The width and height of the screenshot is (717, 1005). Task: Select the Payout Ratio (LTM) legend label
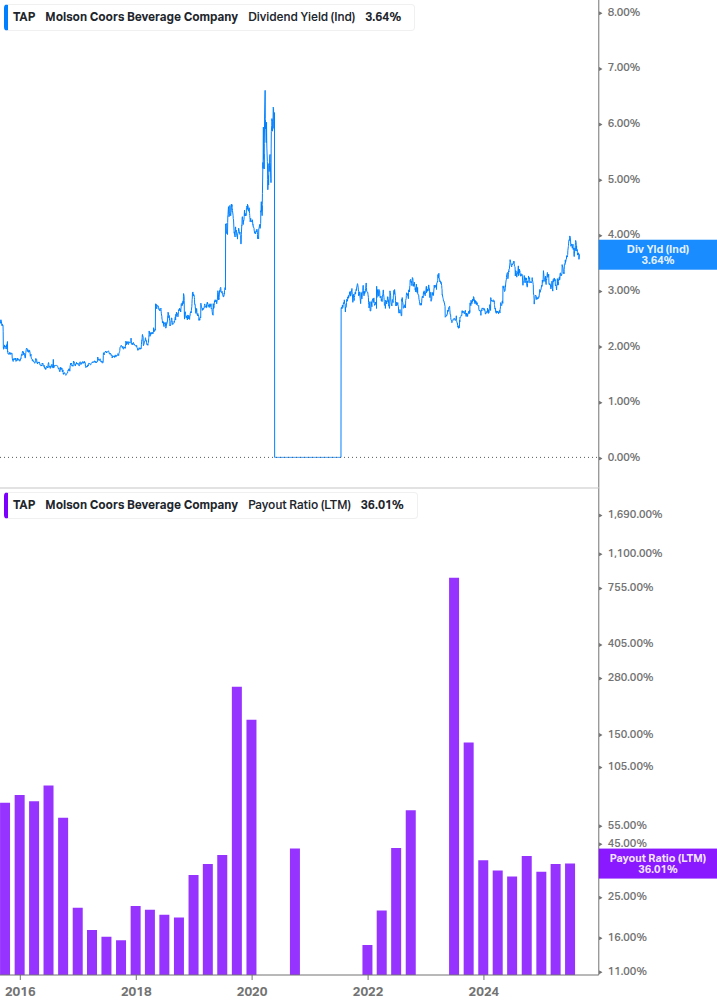click(x=299, y=505)
